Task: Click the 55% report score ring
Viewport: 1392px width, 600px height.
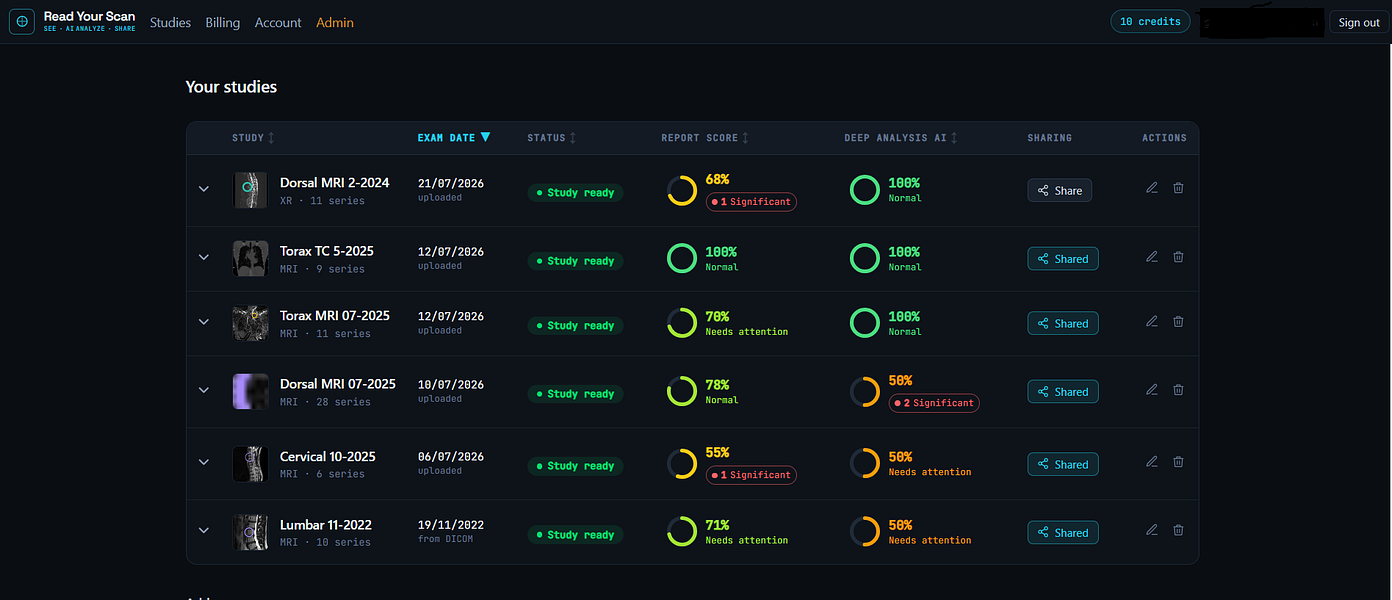Action: click(x=682, y=464)
